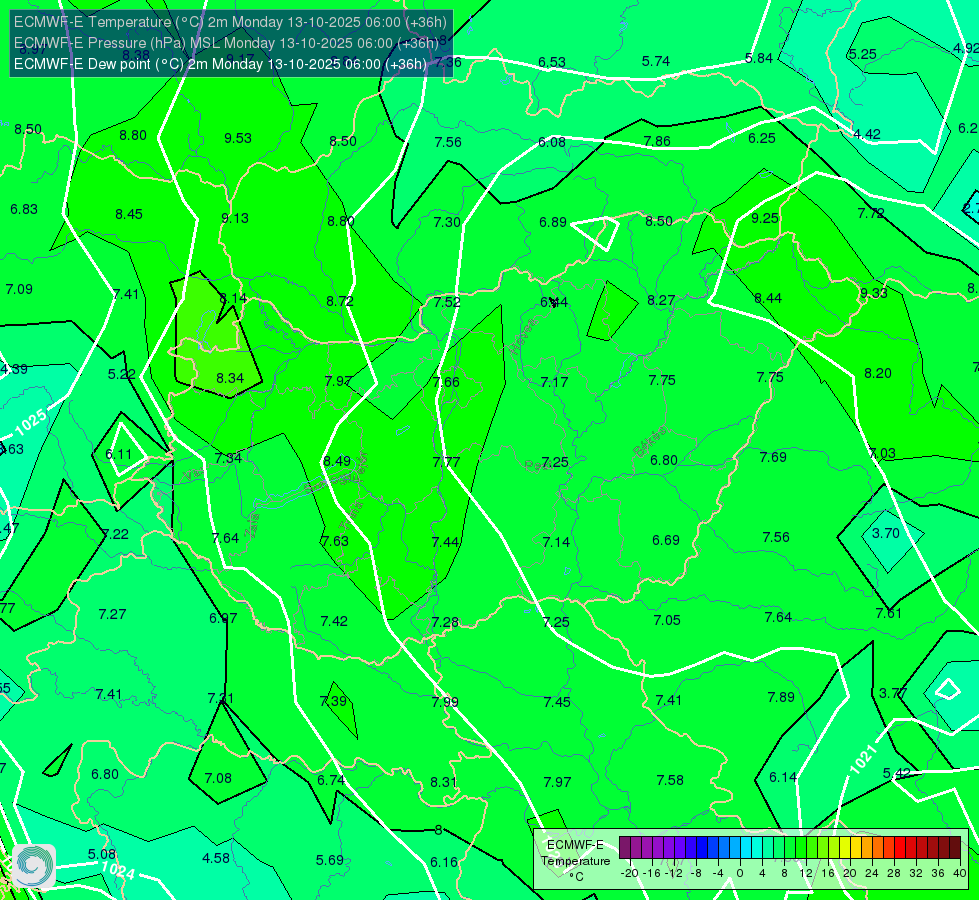Click the 4.58 dew point value
This screenshot has width=979, height=900.
[x=216, y=858]
